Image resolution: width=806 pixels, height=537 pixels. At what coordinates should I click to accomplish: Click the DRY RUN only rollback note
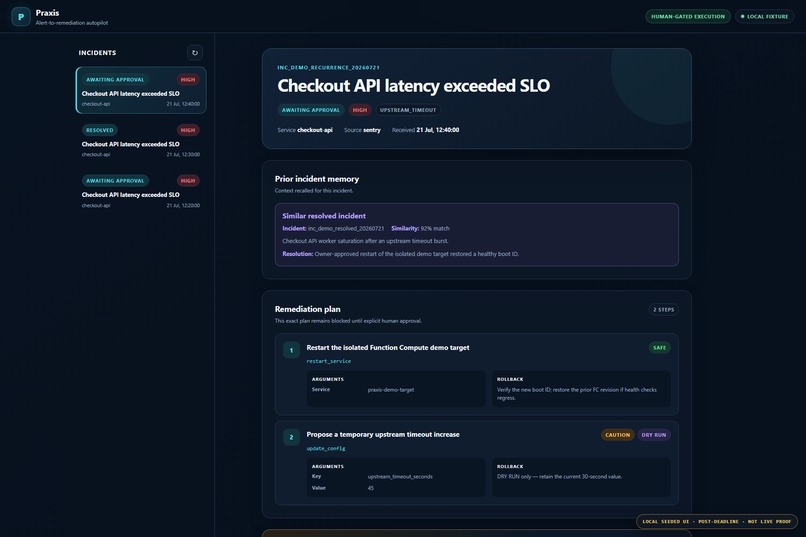click(x=559, y=476)
